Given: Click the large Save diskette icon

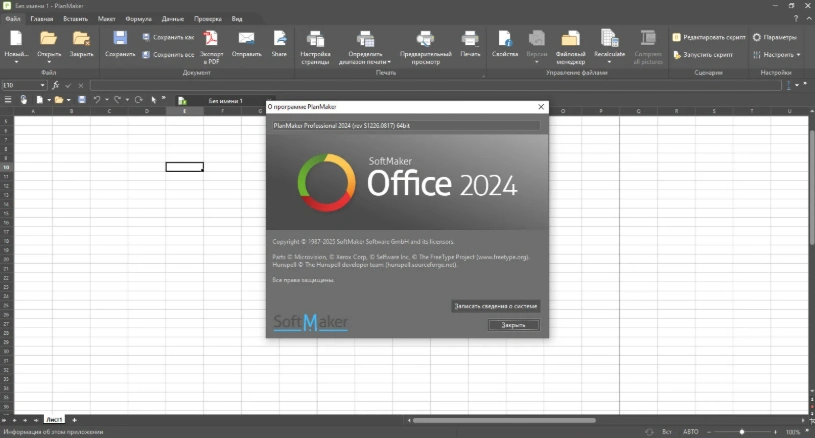Looking at the screenshot, I should click(x=120, y=38).
